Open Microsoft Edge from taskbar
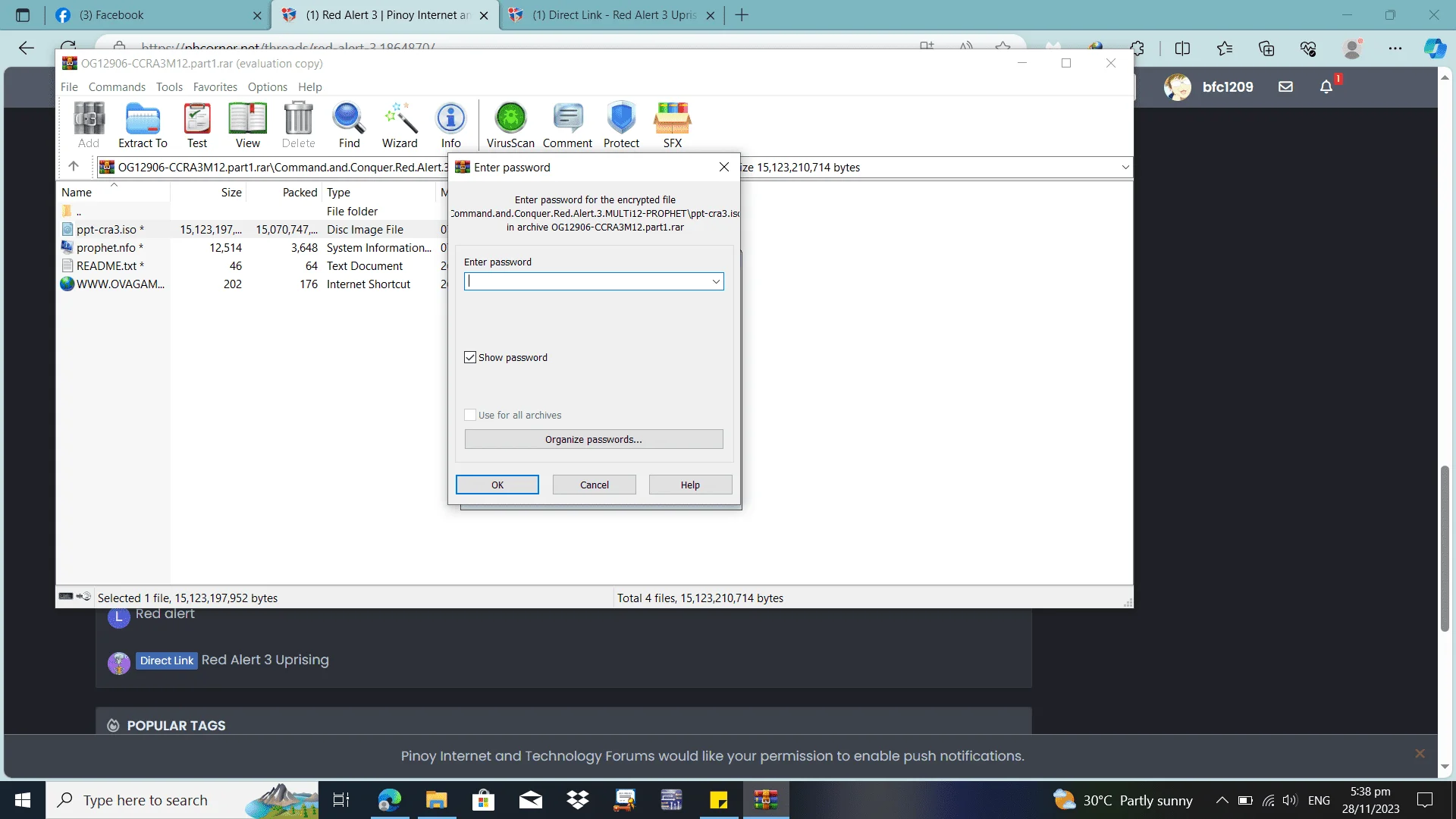The height and width of the screenshot is (819, 1456). point(390,800)
